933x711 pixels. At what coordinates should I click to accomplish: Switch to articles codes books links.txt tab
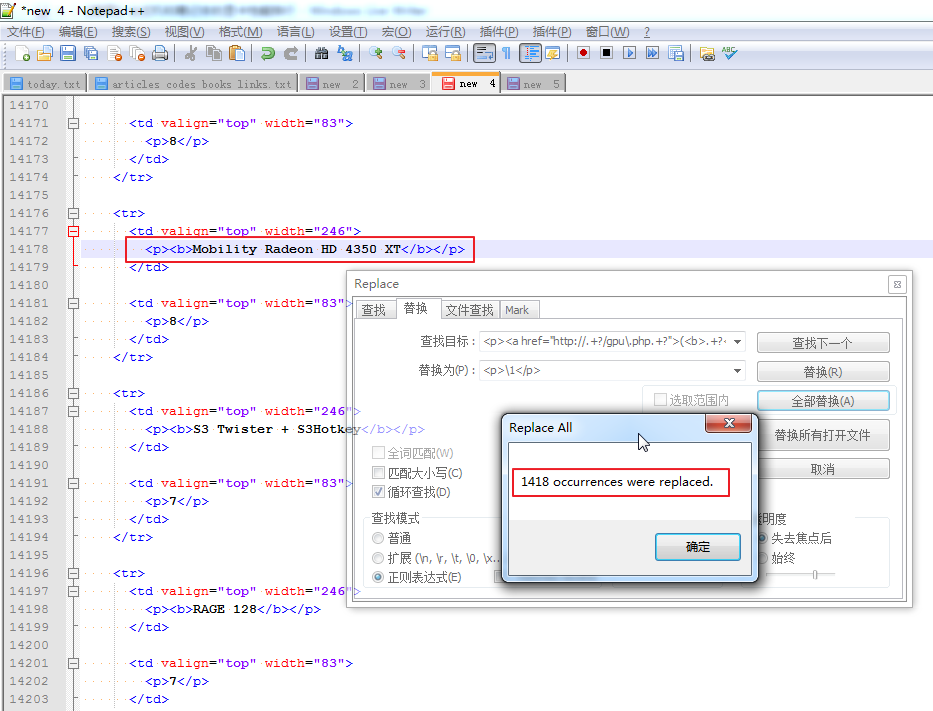click(193, 84)
